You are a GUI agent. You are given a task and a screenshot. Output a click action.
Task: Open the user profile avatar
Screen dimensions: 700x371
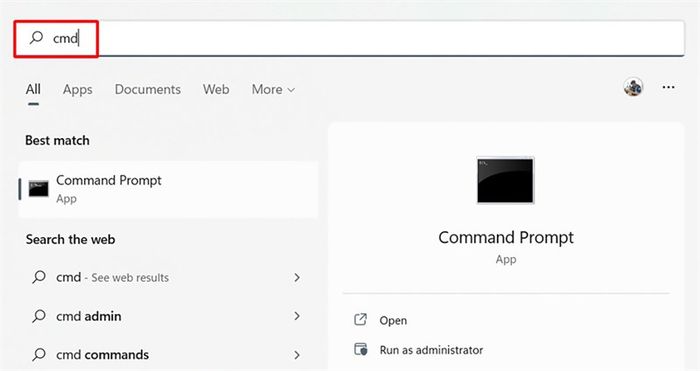point(633,87)
